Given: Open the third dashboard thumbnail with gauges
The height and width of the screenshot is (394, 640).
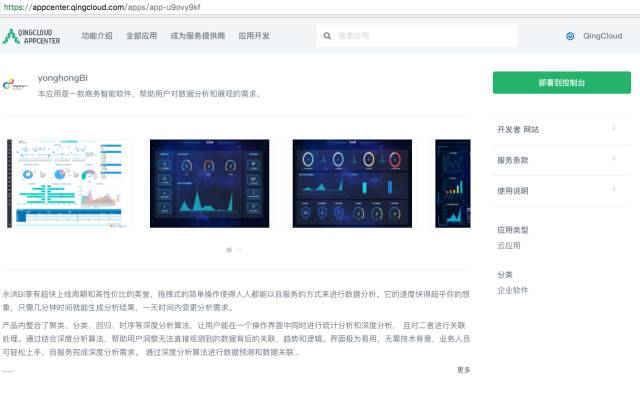Looking at the screenshot, I should (x=352, y=184).
